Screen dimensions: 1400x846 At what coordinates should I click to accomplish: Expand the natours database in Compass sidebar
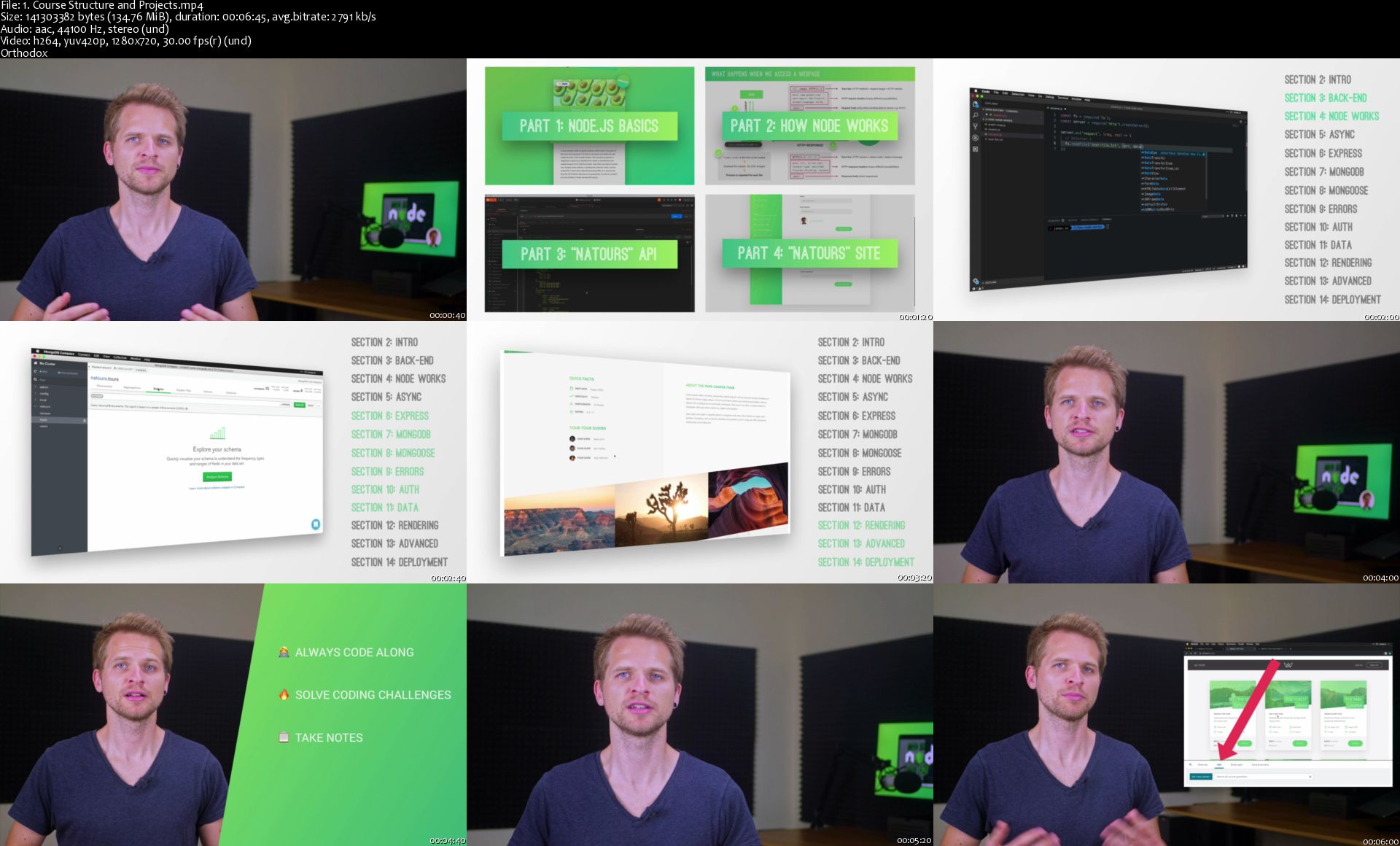point(44,406)
